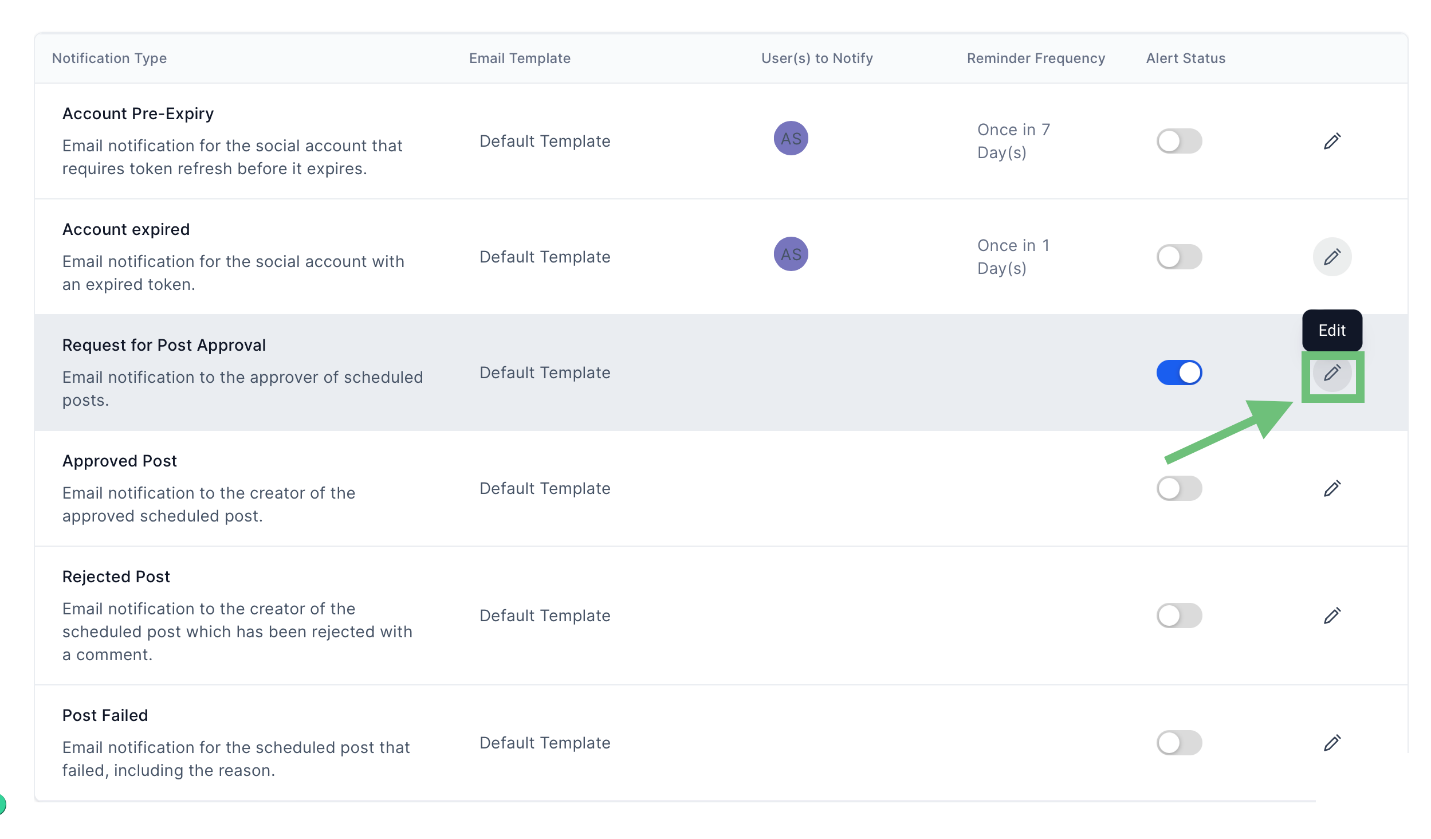The image size is (1431, 839).
Task: Open edit for Approved Post notification
Action: click(1332, 488)
